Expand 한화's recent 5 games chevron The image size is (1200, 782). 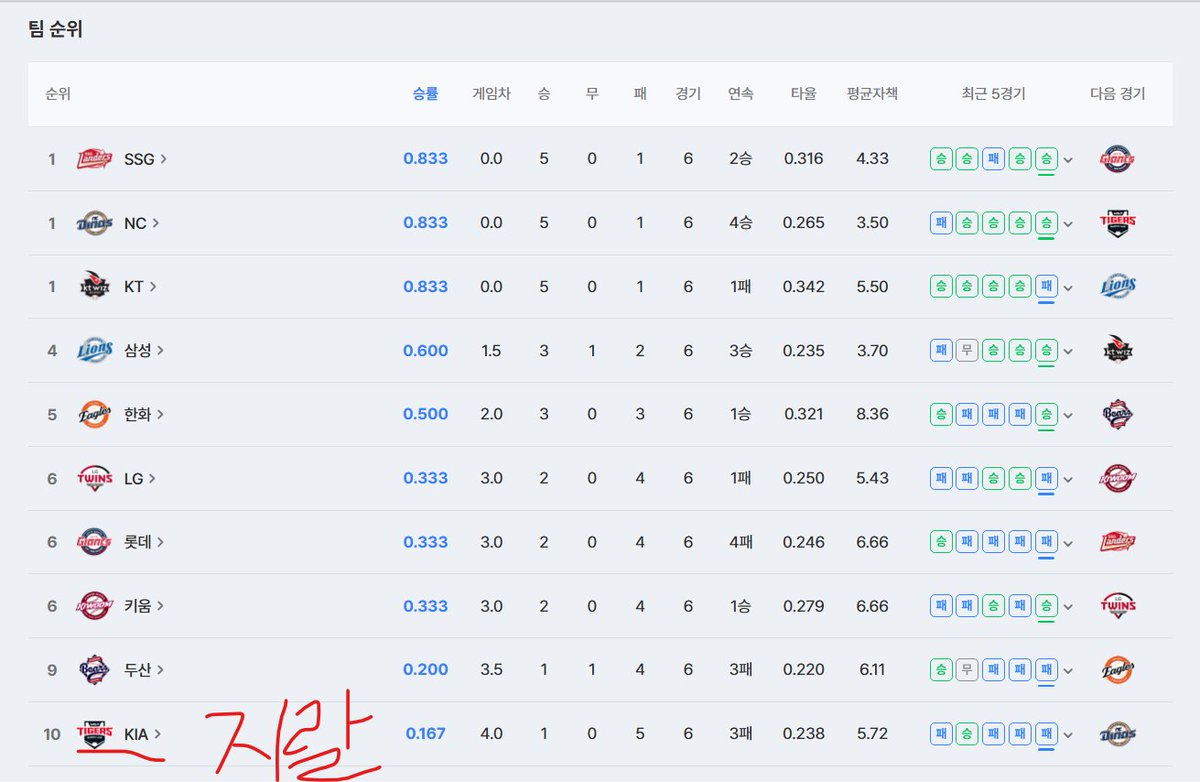pos(1068,415)
